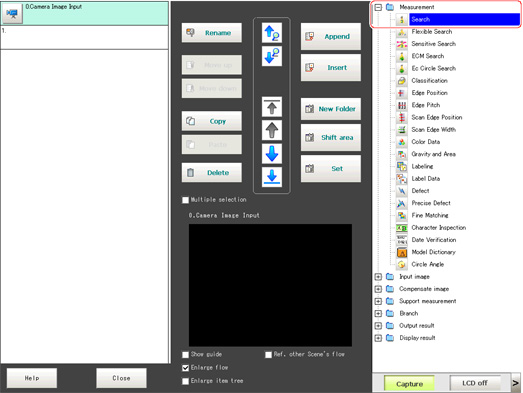Click the search-up arrow with magnifier icon
This screenshot has width=523, height=393.
point(272,33)
